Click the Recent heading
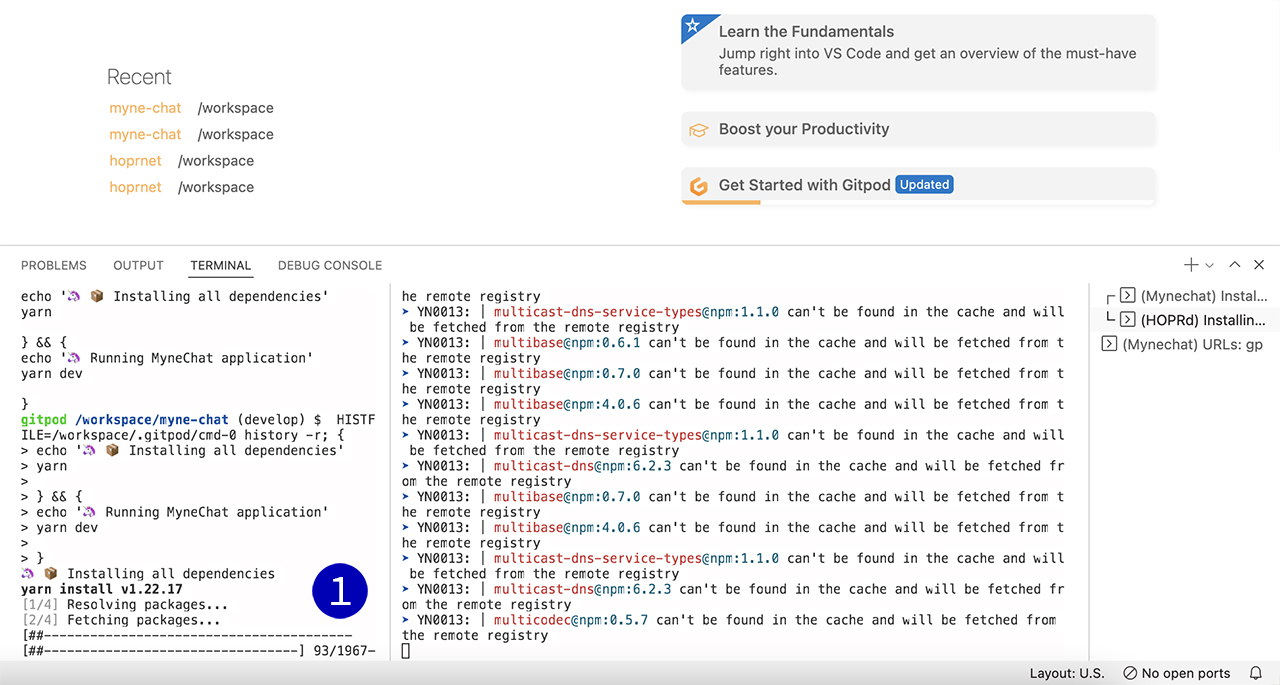 [139, 77]
